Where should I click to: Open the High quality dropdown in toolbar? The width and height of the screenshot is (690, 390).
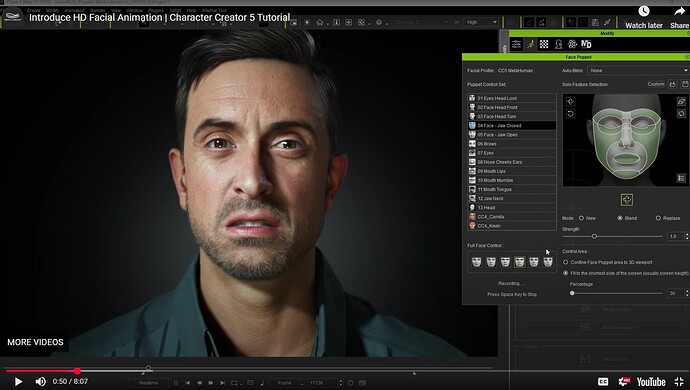(x=481, y=22)
